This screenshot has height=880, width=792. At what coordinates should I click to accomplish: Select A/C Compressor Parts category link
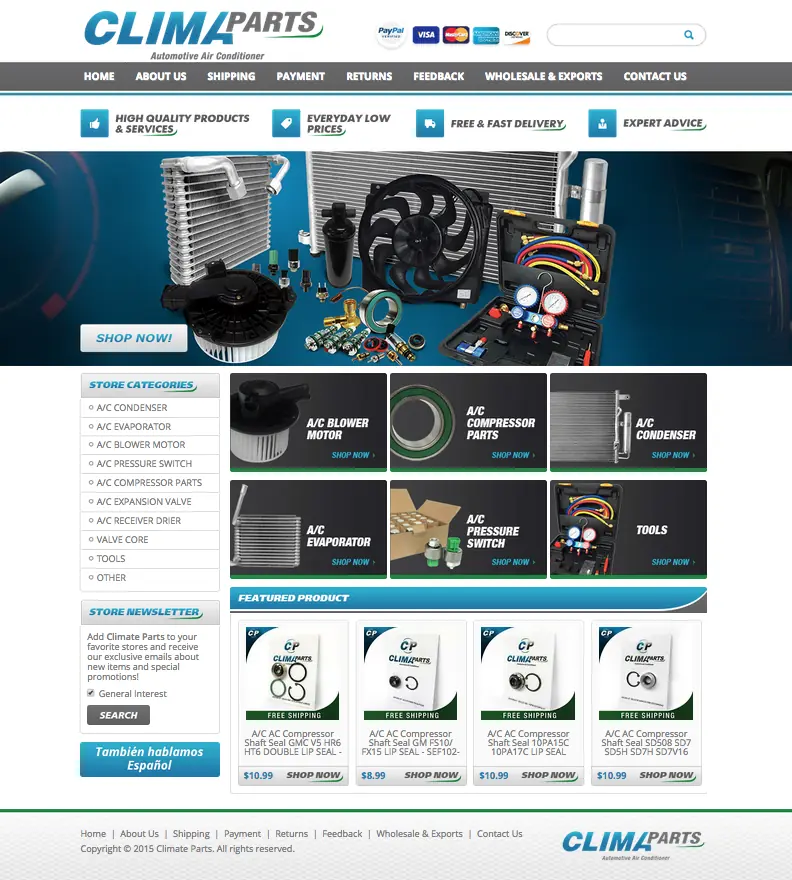(x=149, y=483)
